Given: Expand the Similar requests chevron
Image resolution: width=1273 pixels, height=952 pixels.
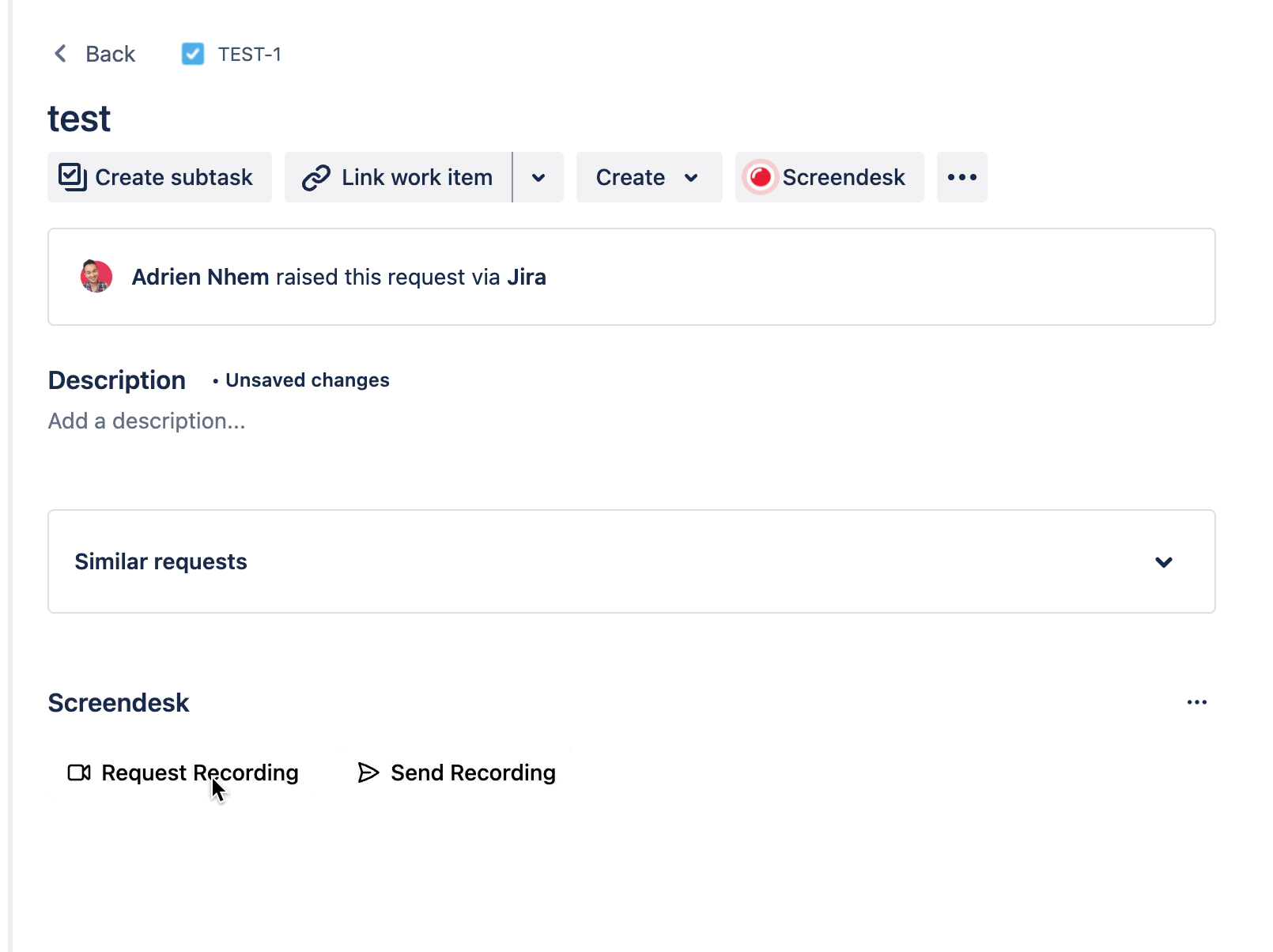Looking at the screenshot, I should click(1163, 562).
